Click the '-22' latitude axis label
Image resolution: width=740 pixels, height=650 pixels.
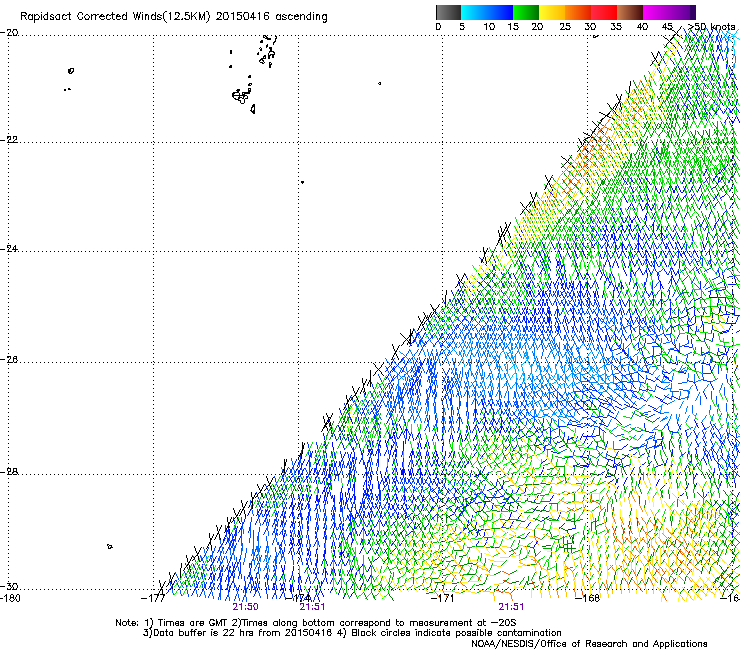[9, 140]
